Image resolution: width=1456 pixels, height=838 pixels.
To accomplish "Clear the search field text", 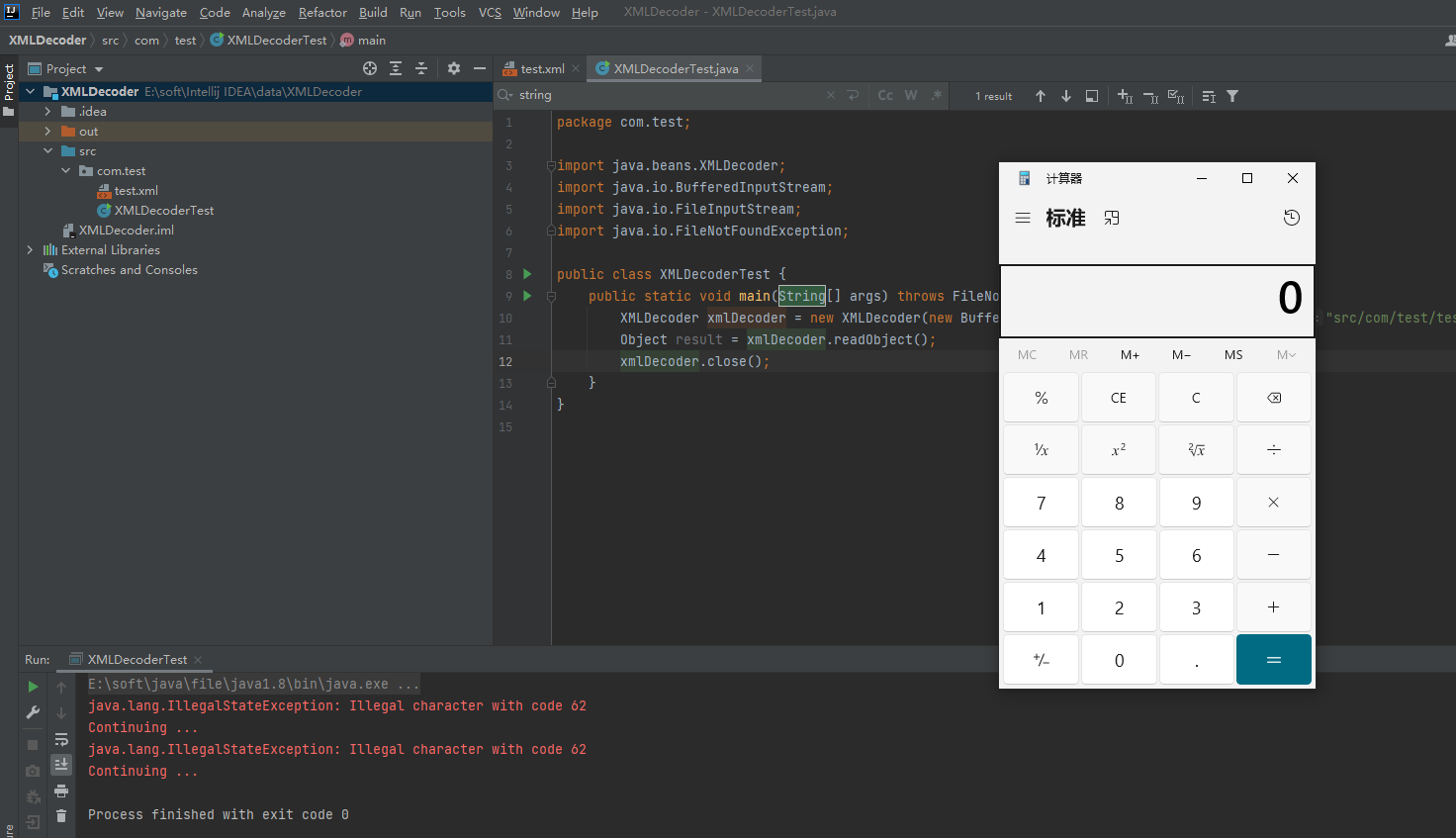I will pyautogui.click(x=831, y=95).
